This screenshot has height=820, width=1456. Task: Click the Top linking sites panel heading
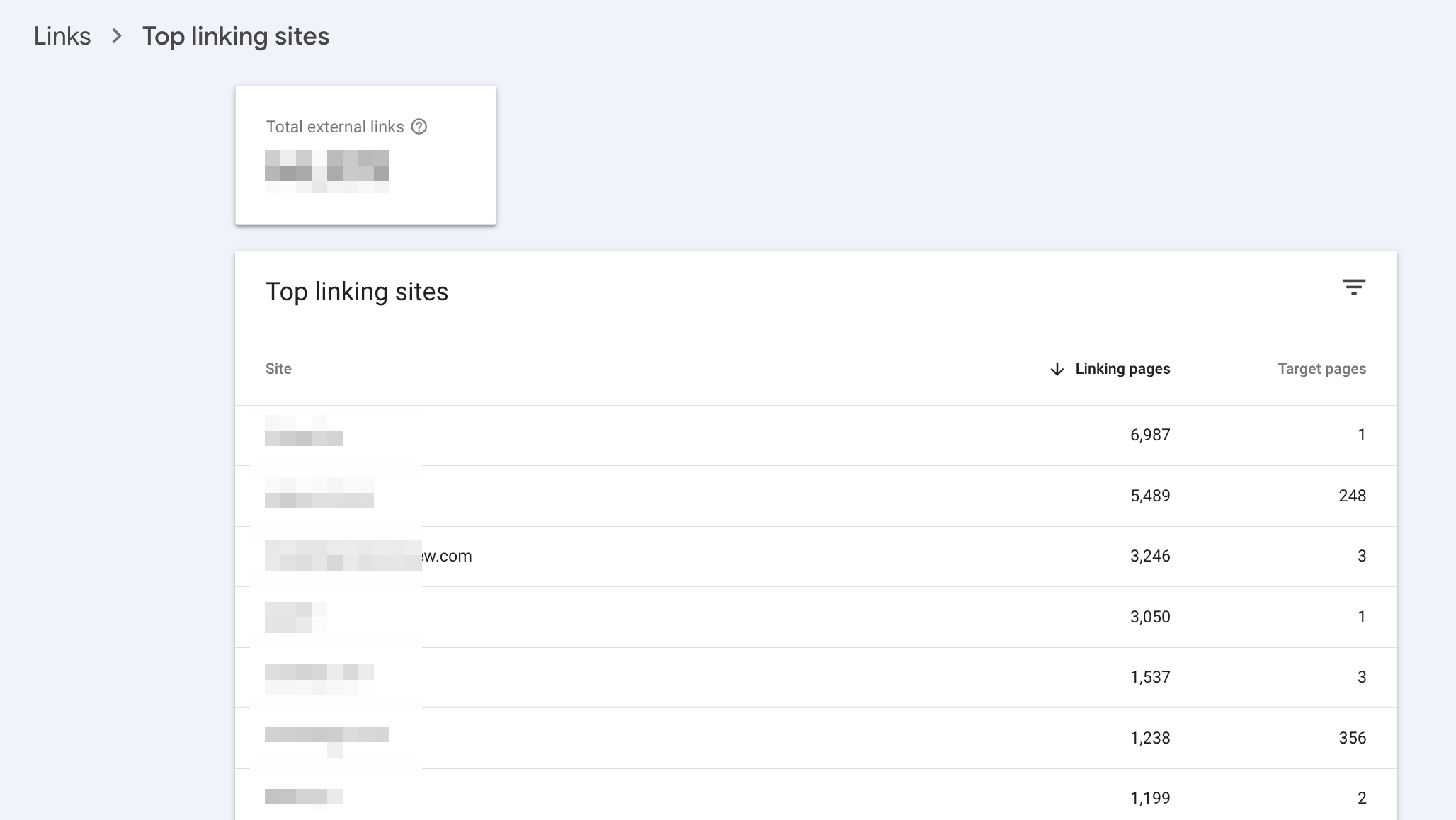pos(357,292)
